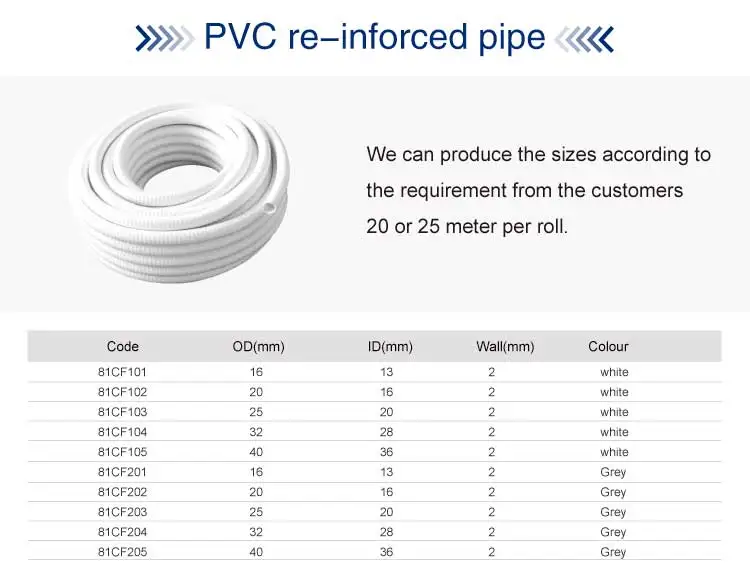This screenshot has height=577, width=750.
Task: Click the PVC re-inforced pipe title
Action: 375,37
